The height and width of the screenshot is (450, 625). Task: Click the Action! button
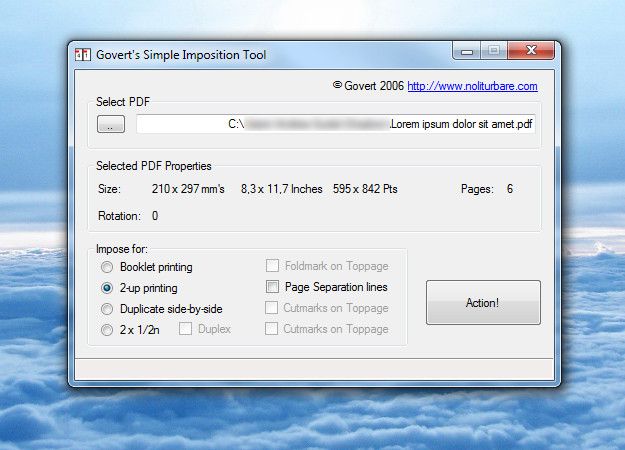click(483, 303)
